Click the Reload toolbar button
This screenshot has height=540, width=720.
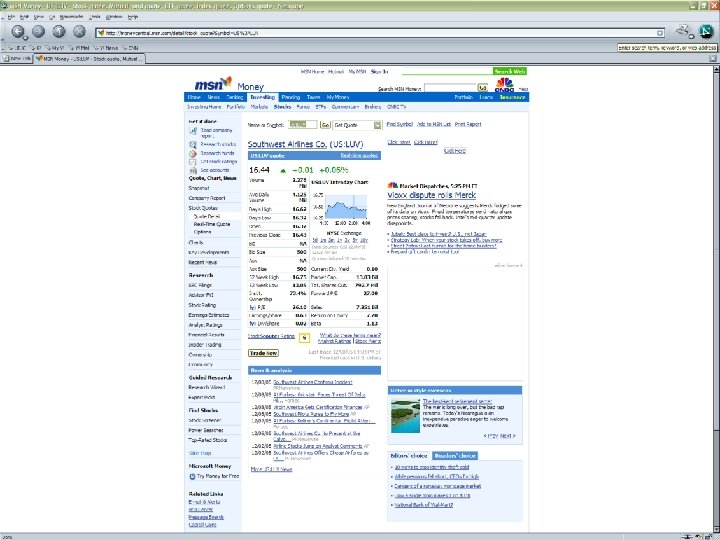pyautogui.click(x=59, y=31)
